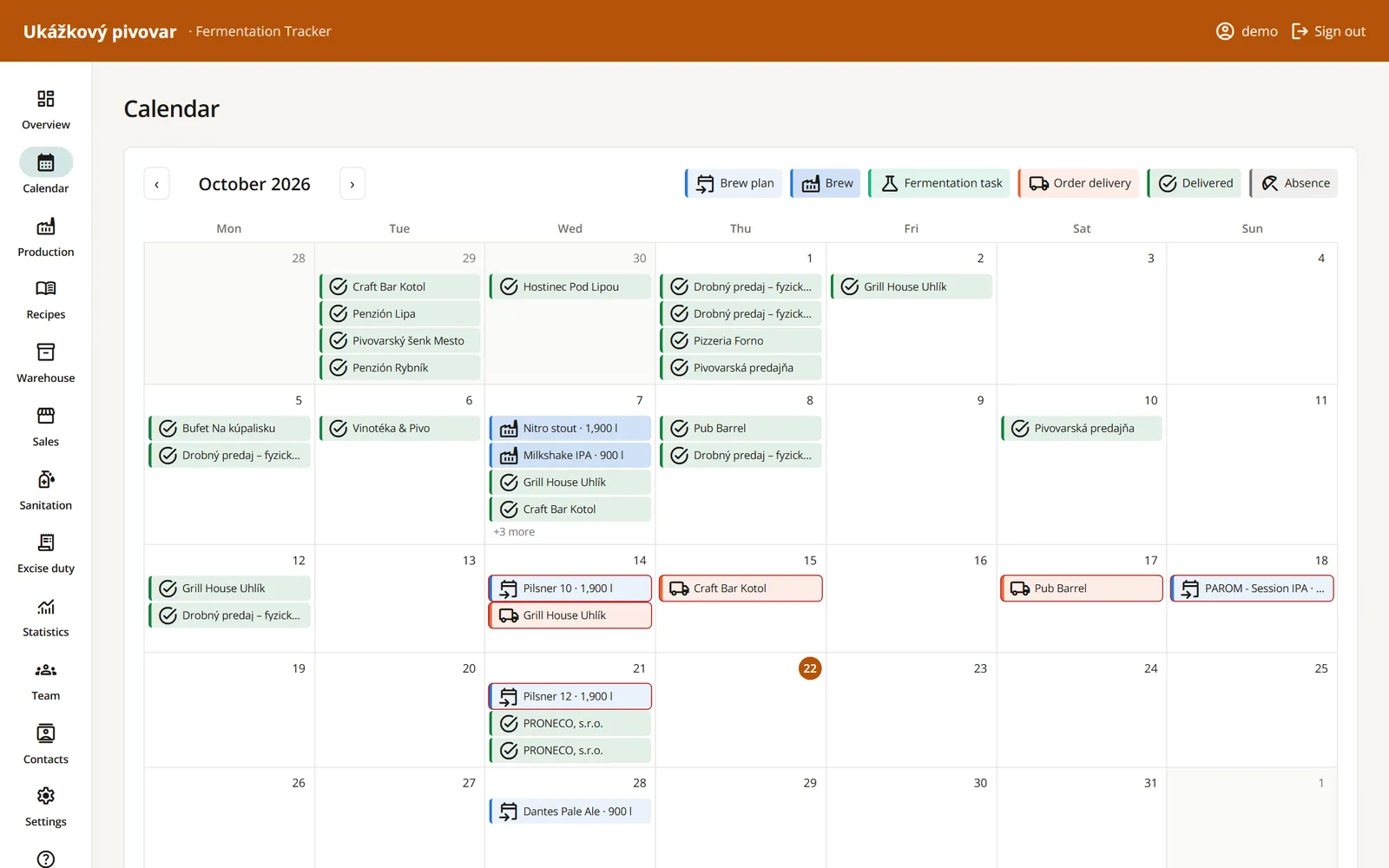Screen dimensions: 1389x868
Task: Open Vinotéka & Pivo delivered event
Action: [399, 428]
